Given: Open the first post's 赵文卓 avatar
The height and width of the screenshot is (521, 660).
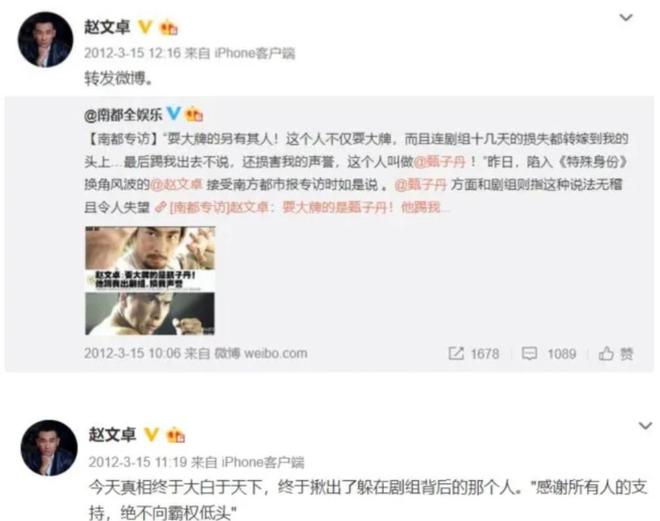Looking at the screenshot, I should click(45, 40).
